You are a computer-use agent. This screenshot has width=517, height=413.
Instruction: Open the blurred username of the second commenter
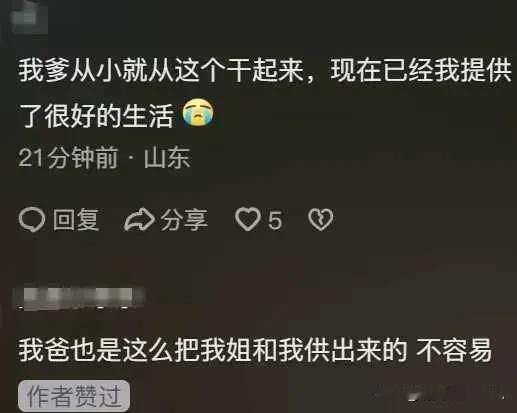78,298
